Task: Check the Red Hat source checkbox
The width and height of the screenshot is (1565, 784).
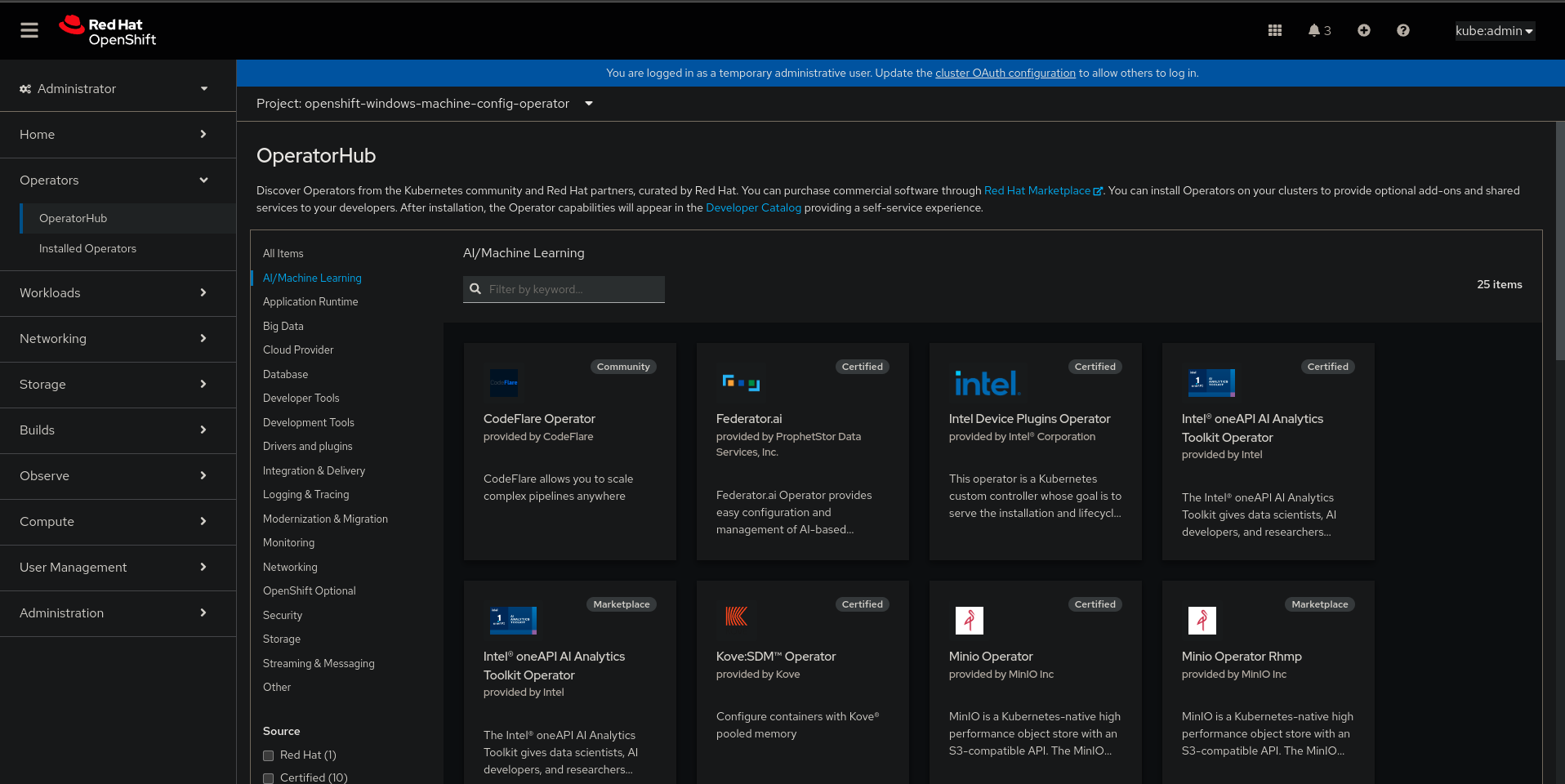Action: pos(268,755)
